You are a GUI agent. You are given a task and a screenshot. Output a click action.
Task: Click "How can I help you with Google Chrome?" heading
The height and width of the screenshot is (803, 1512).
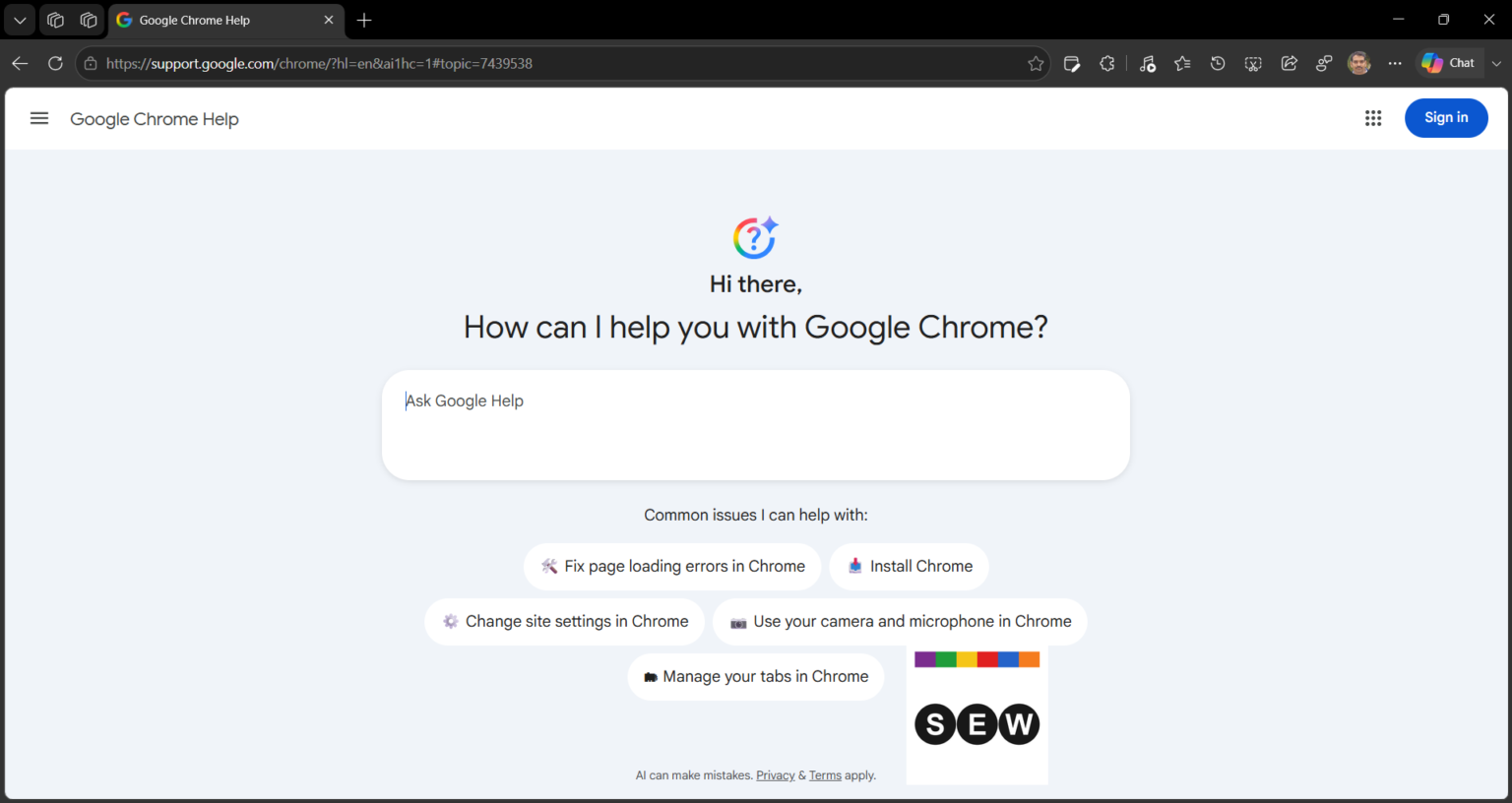756,328
